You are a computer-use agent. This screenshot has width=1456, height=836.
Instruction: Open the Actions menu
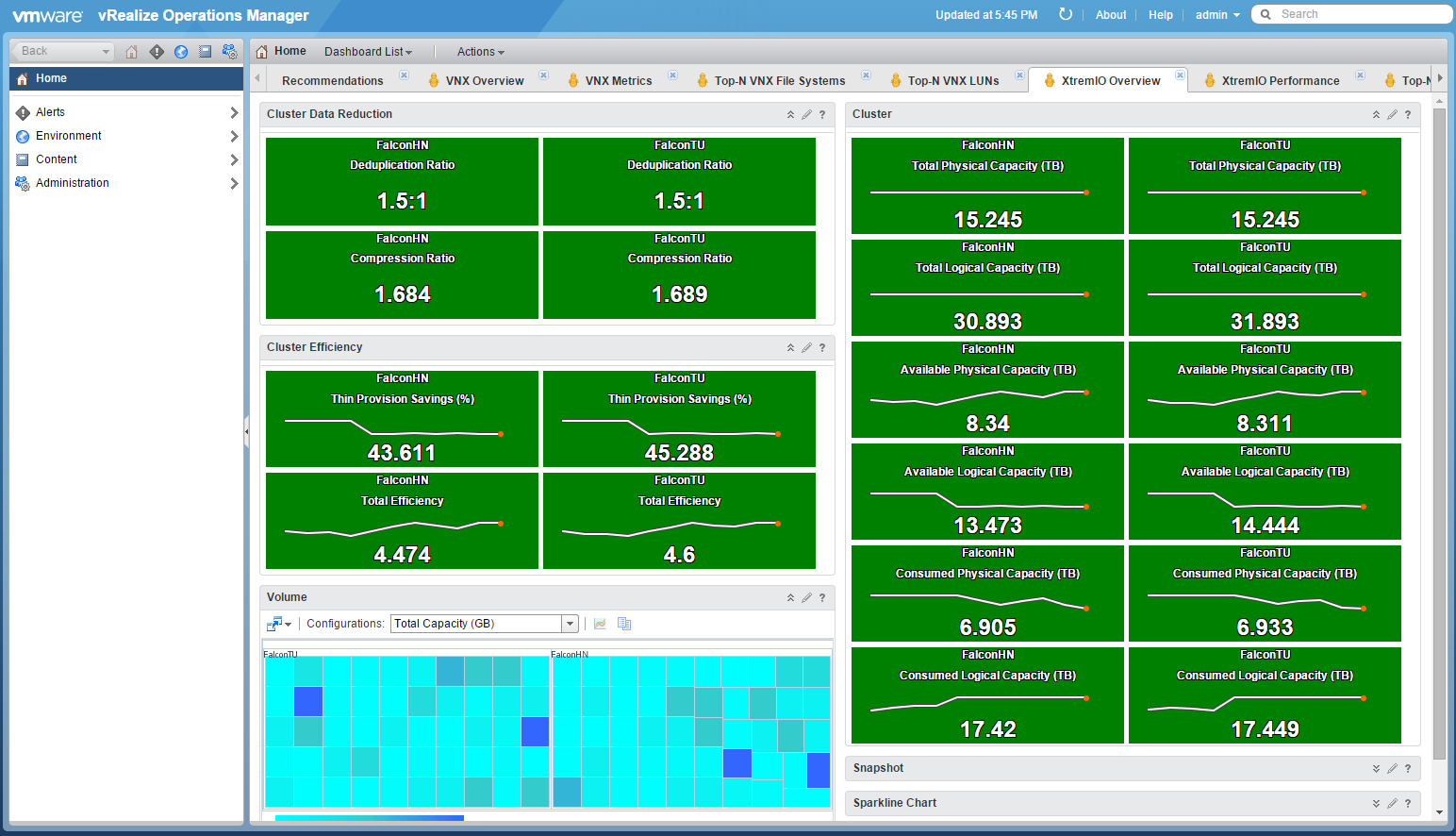point(481,52)
